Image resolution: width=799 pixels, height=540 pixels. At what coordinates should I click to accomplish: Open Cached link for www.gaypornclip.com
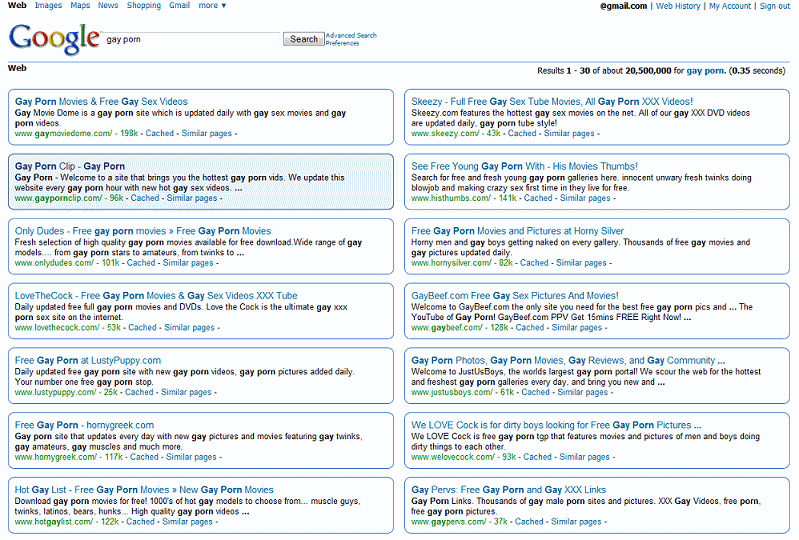click(145, 198)
